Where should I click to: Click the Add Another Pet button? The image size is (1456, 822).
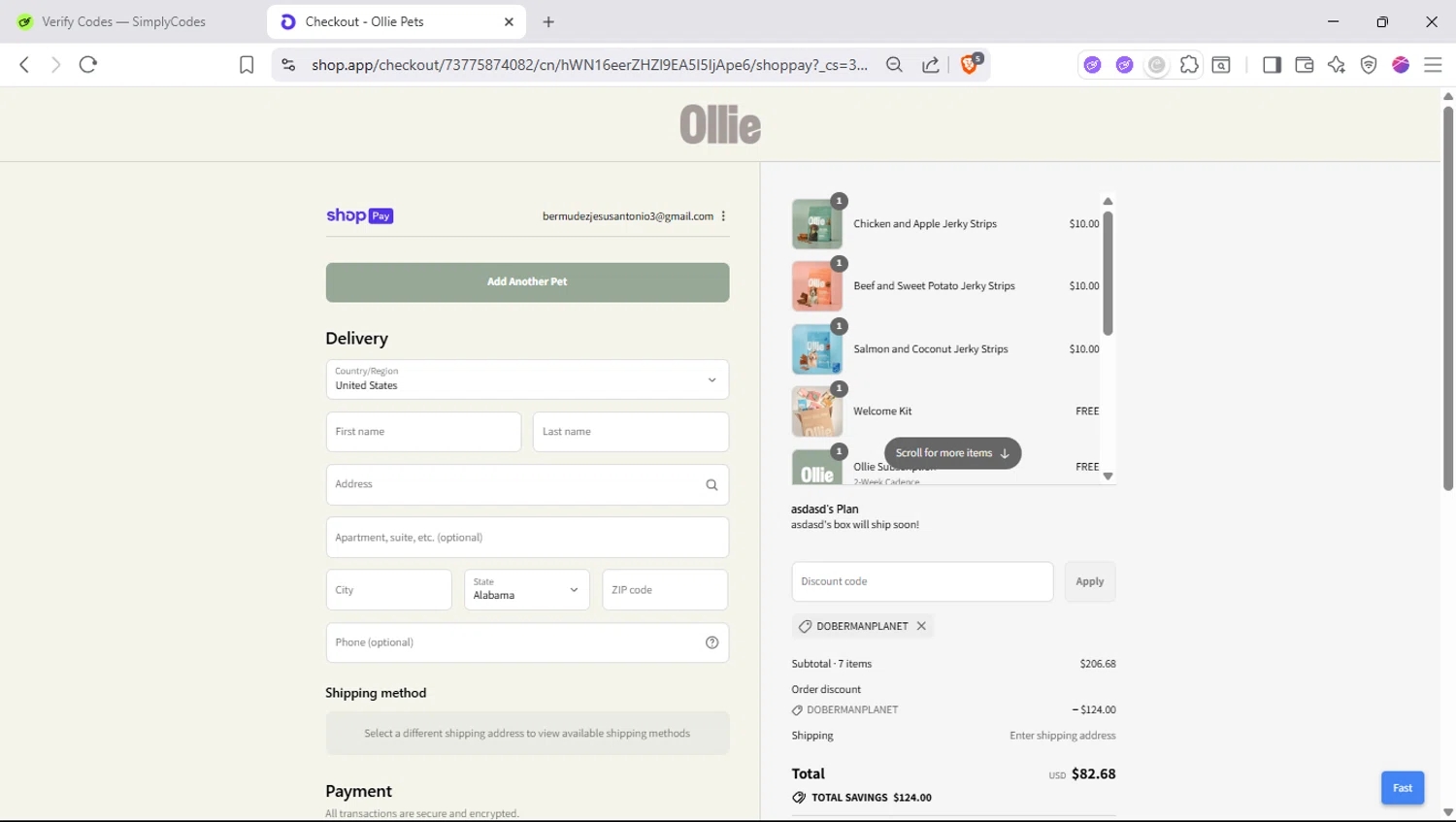point(527,282)
